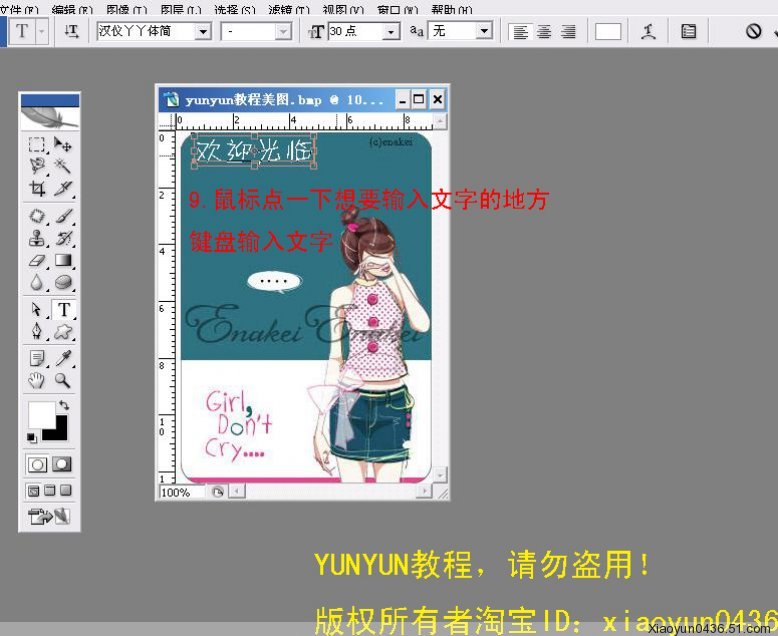The width and height of the screenshot is (778, 636).
Task: Open text color swatch in options bar
Action: point(608,32)
